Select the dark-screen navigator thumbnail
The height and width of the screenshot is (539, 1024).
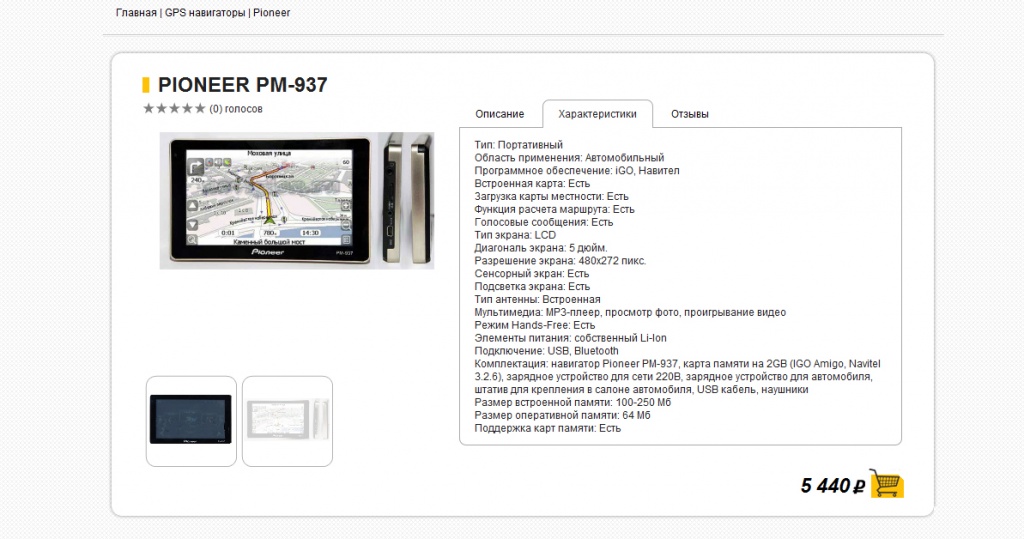pyautogui.click(x=191, y=421)
